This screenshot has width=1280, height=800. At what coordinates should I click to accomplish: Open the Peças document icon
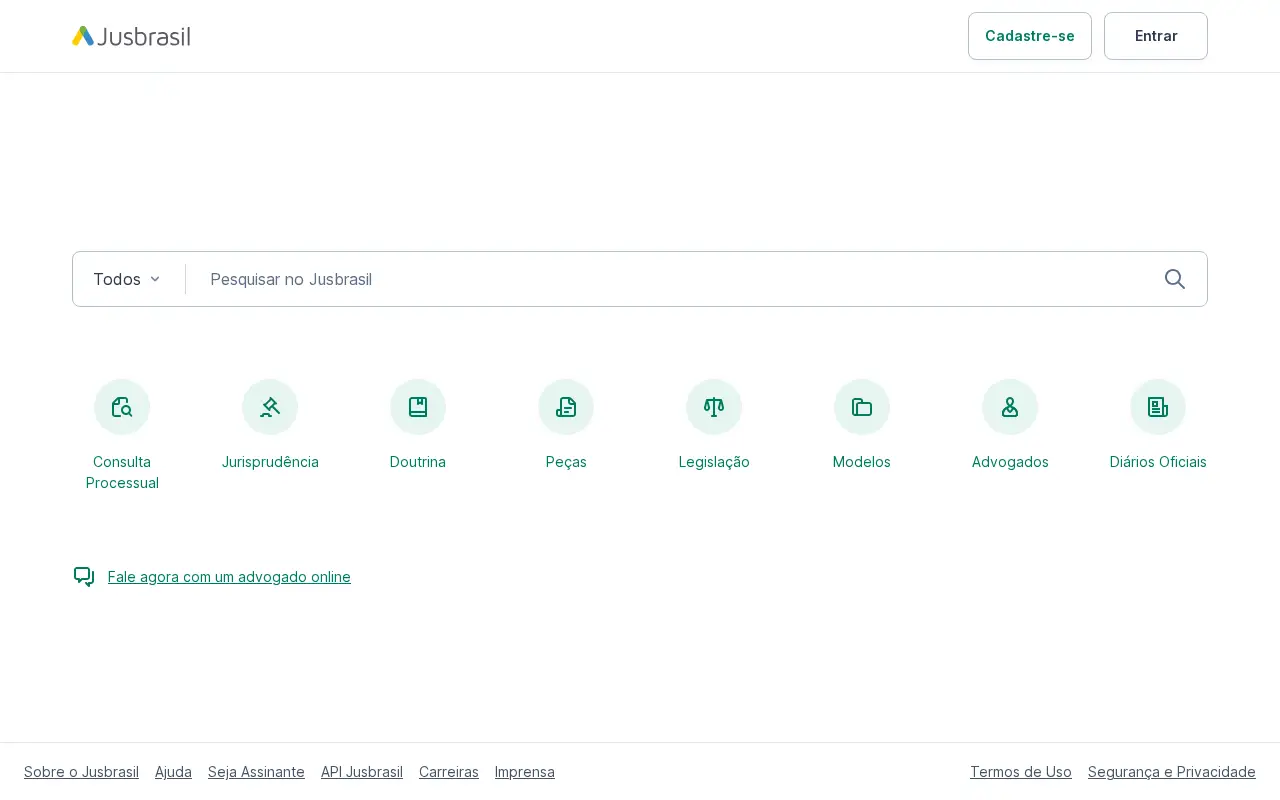tap(566, 407)
